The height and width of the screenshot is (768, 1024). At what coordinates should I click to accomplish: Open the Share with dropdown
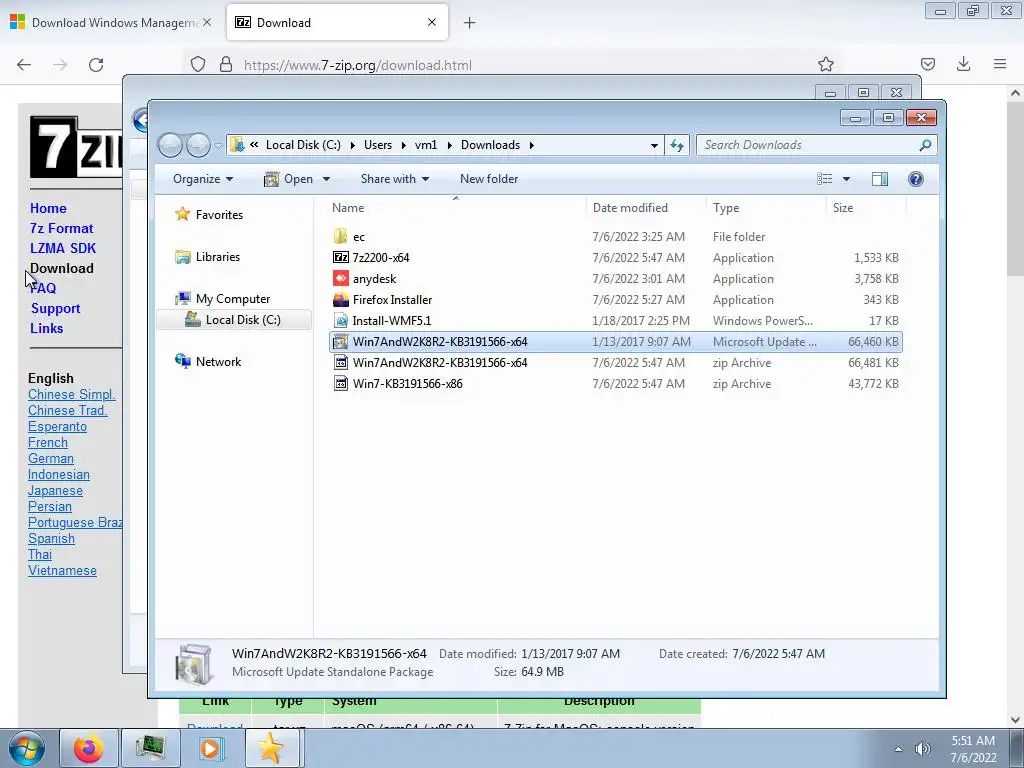394,179
